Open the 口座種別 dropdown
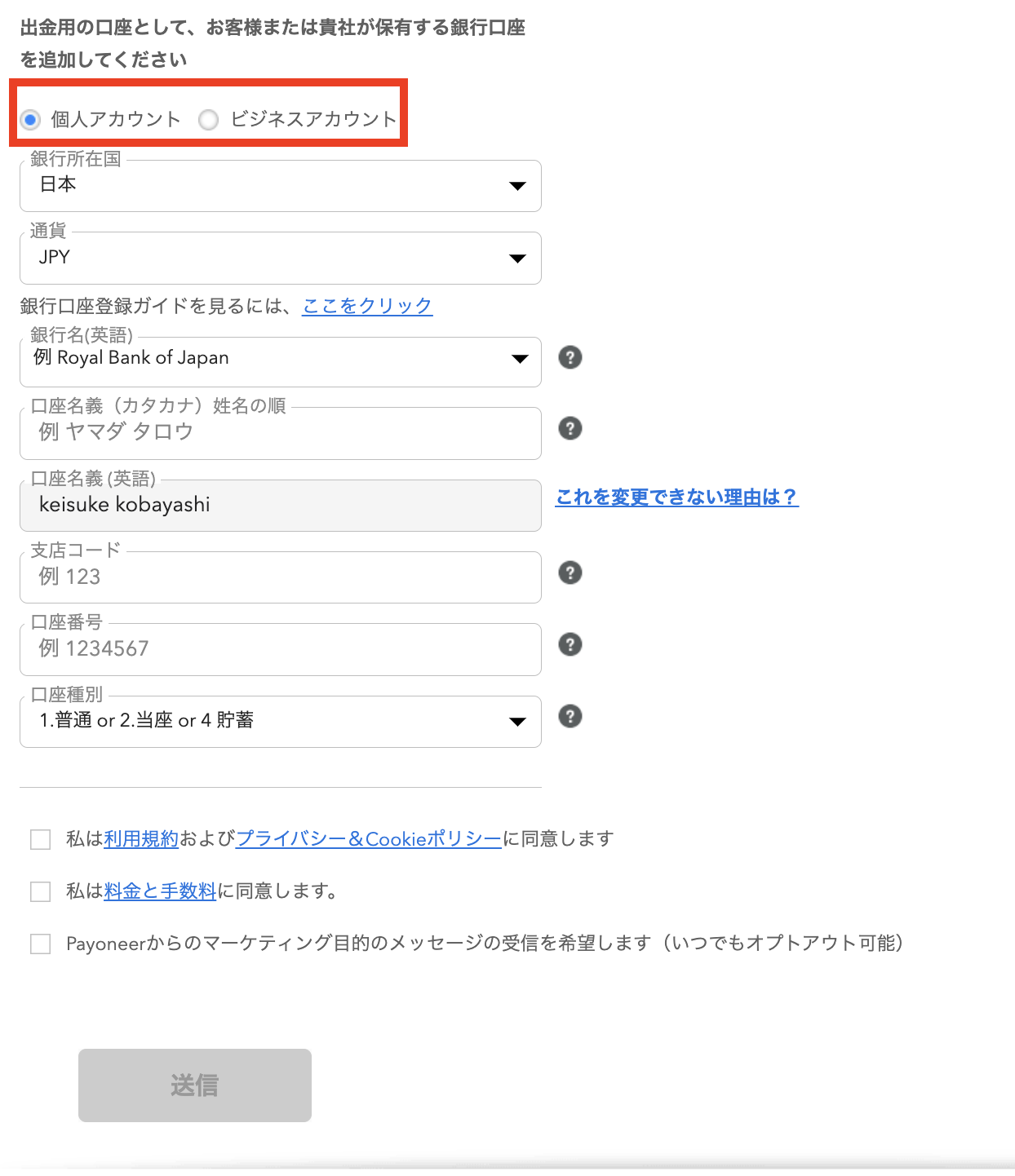The image size is (1015, 1176). pos(281,722)
